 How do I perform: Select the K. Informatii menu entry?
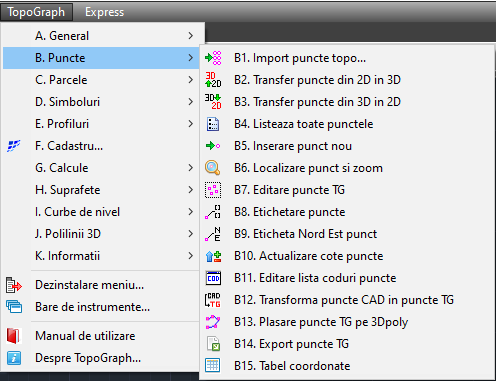101,256
